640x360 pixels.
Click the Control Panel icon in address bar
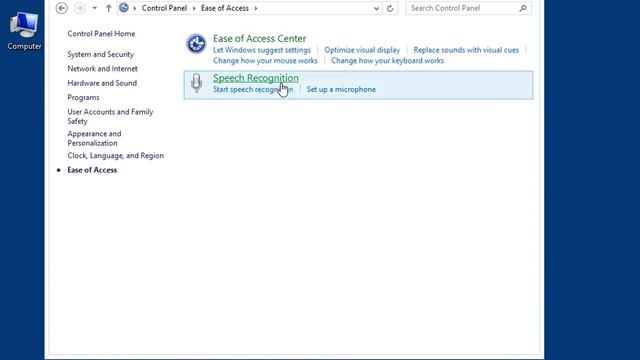[x=124, y=8]
